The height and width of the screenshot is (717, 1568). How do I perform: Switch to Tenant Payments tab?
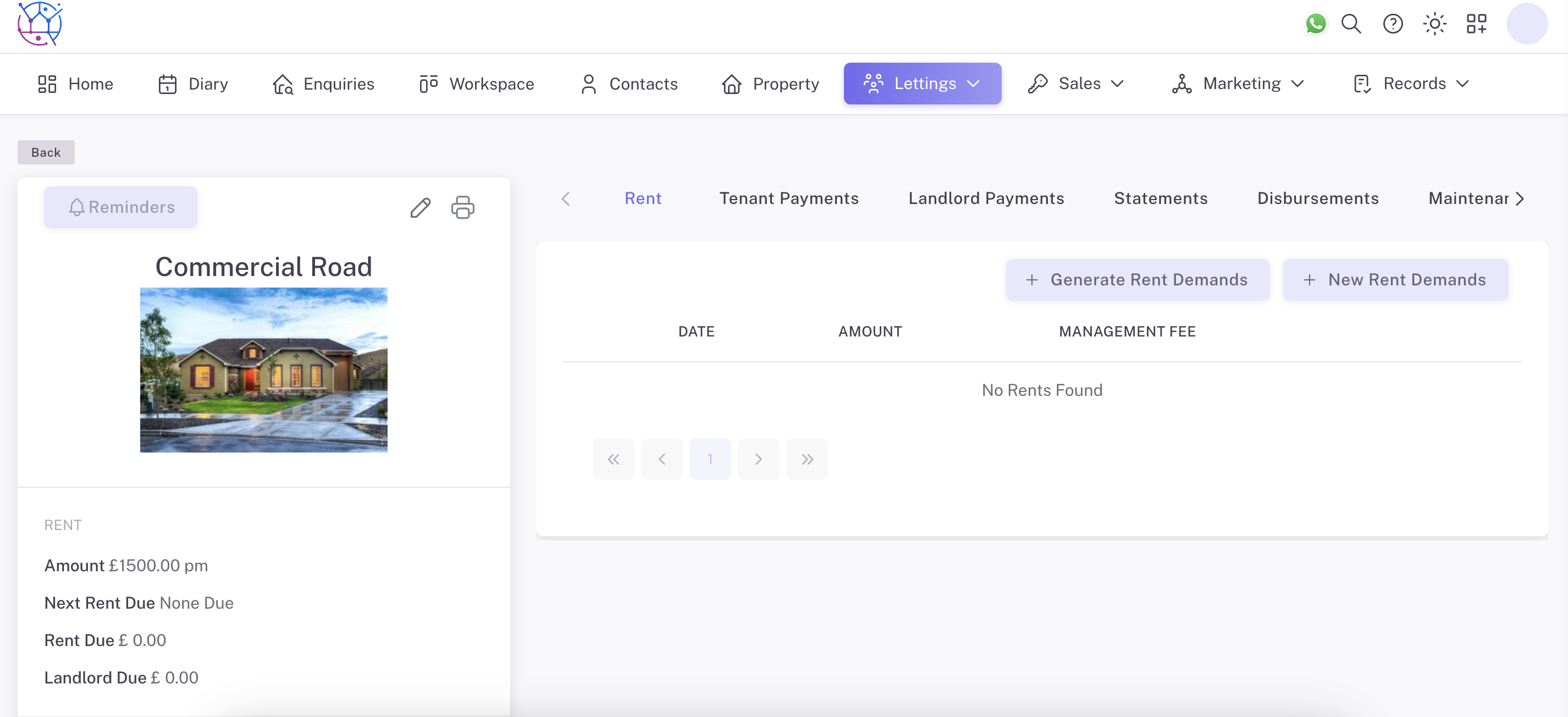click(788, 198)
